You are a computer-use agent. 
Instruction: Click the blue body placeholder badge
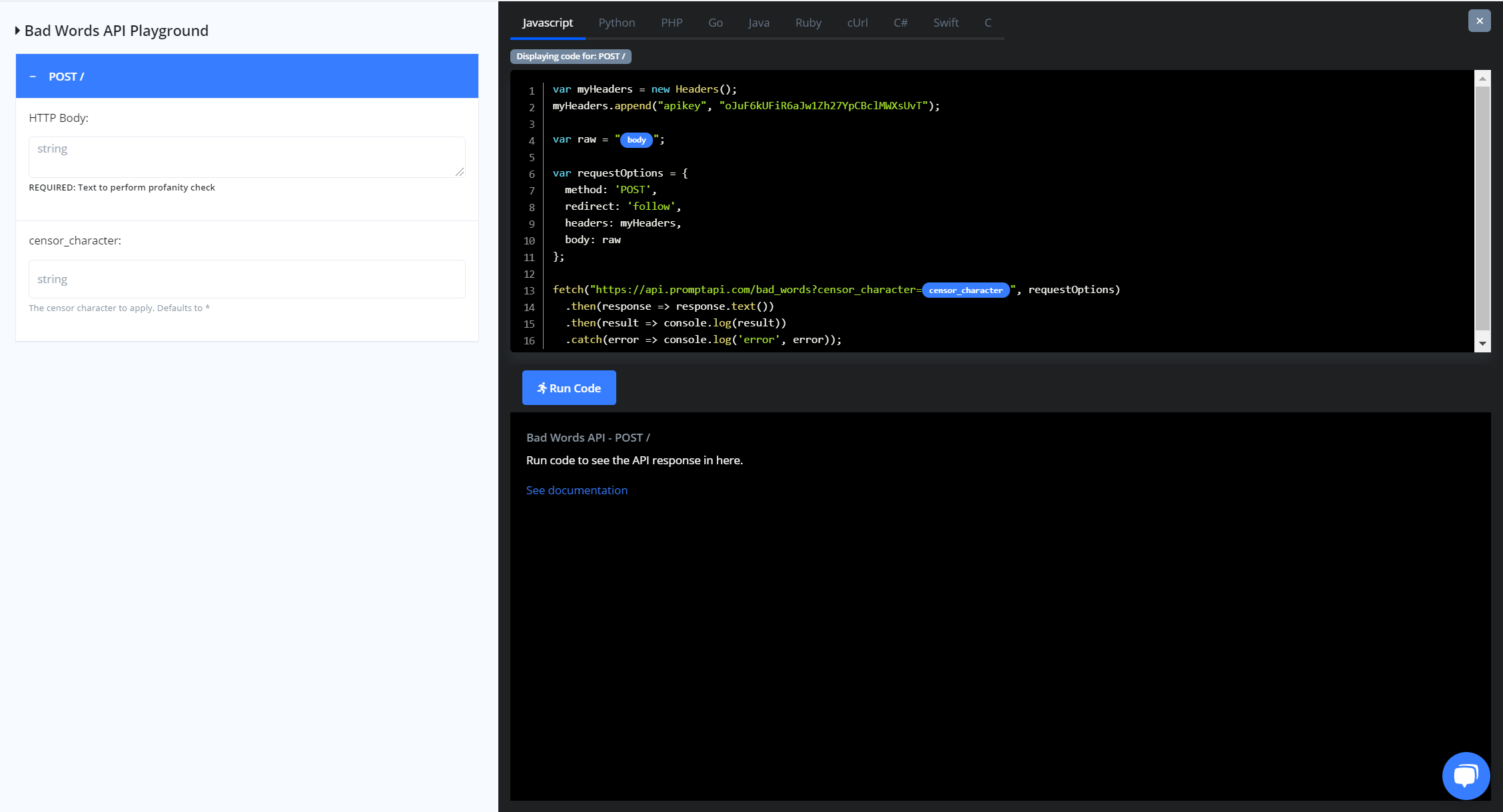[x=636, y=140]
